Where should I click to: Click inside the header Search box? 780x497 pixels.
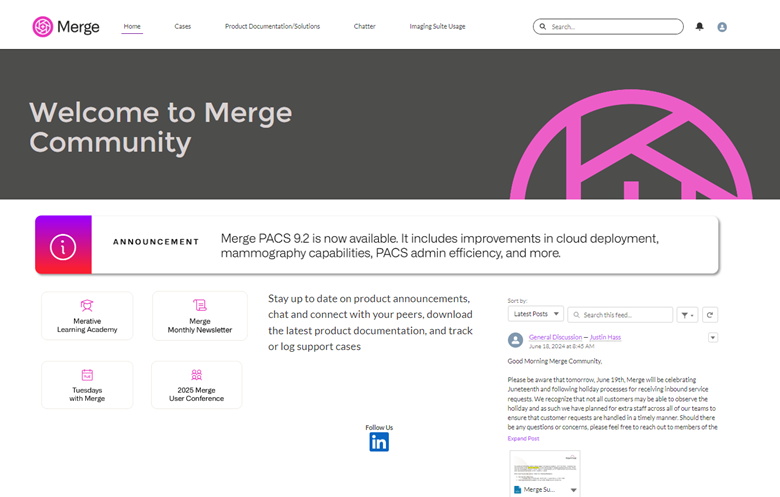tap(608, 27)
